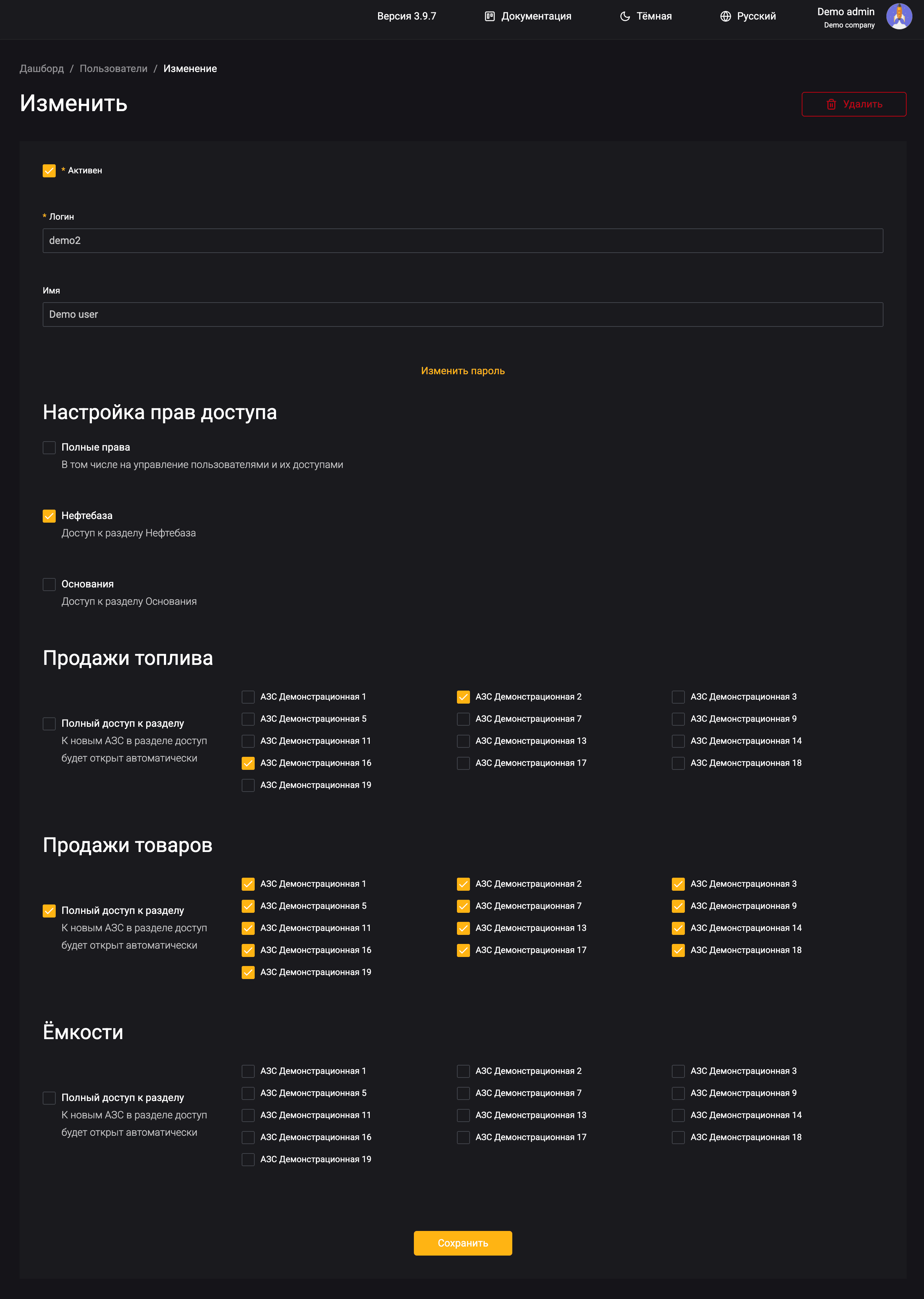This screenshot has width=924, height=1299.
Task: Click the trash icon on Удалить button
Action: (831, 105)
